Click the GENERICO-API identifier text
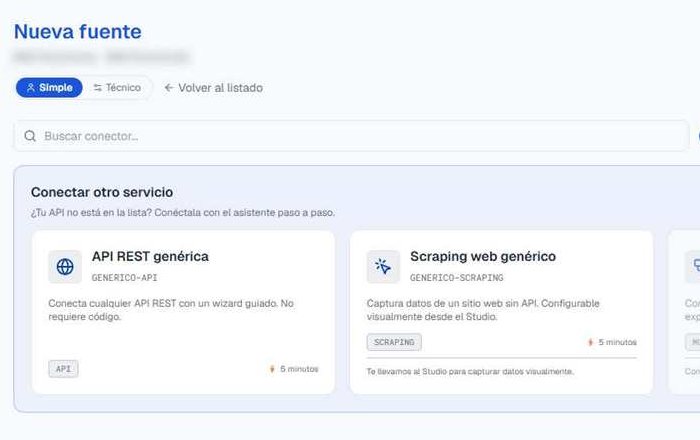The height and width of the screenshot is (440, 700). coord(125,278)
